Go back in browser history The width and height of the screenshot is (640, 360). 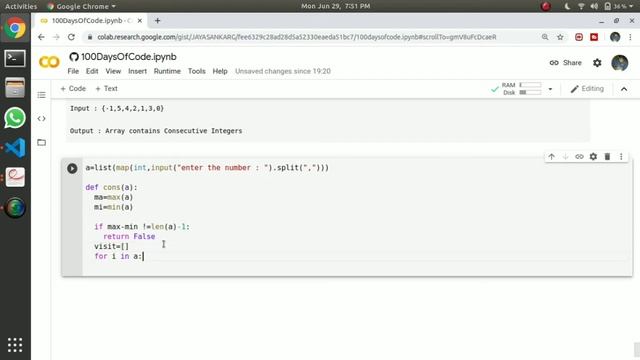(41, 37)
